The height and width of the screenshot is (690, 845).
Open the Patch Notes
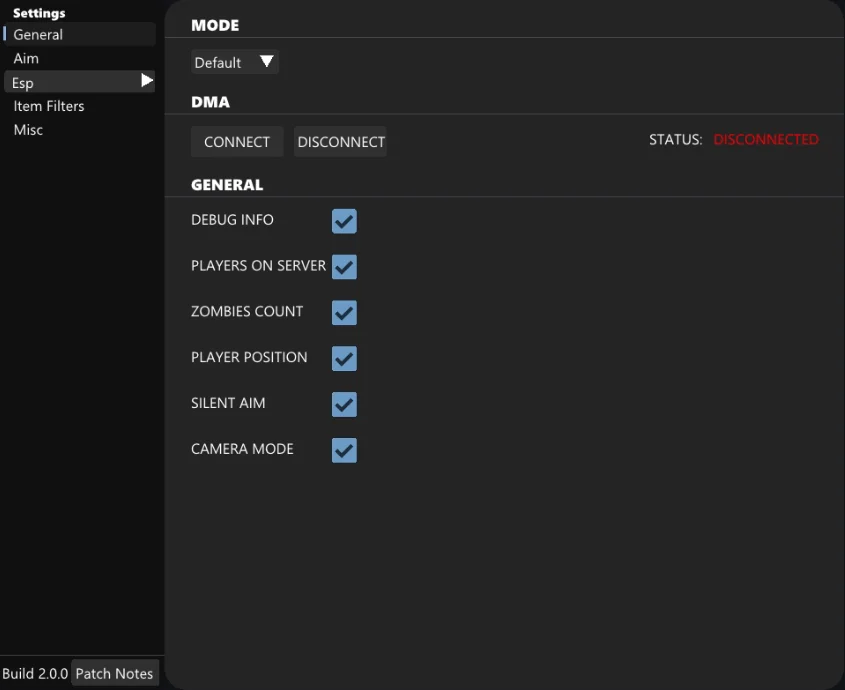115,673
